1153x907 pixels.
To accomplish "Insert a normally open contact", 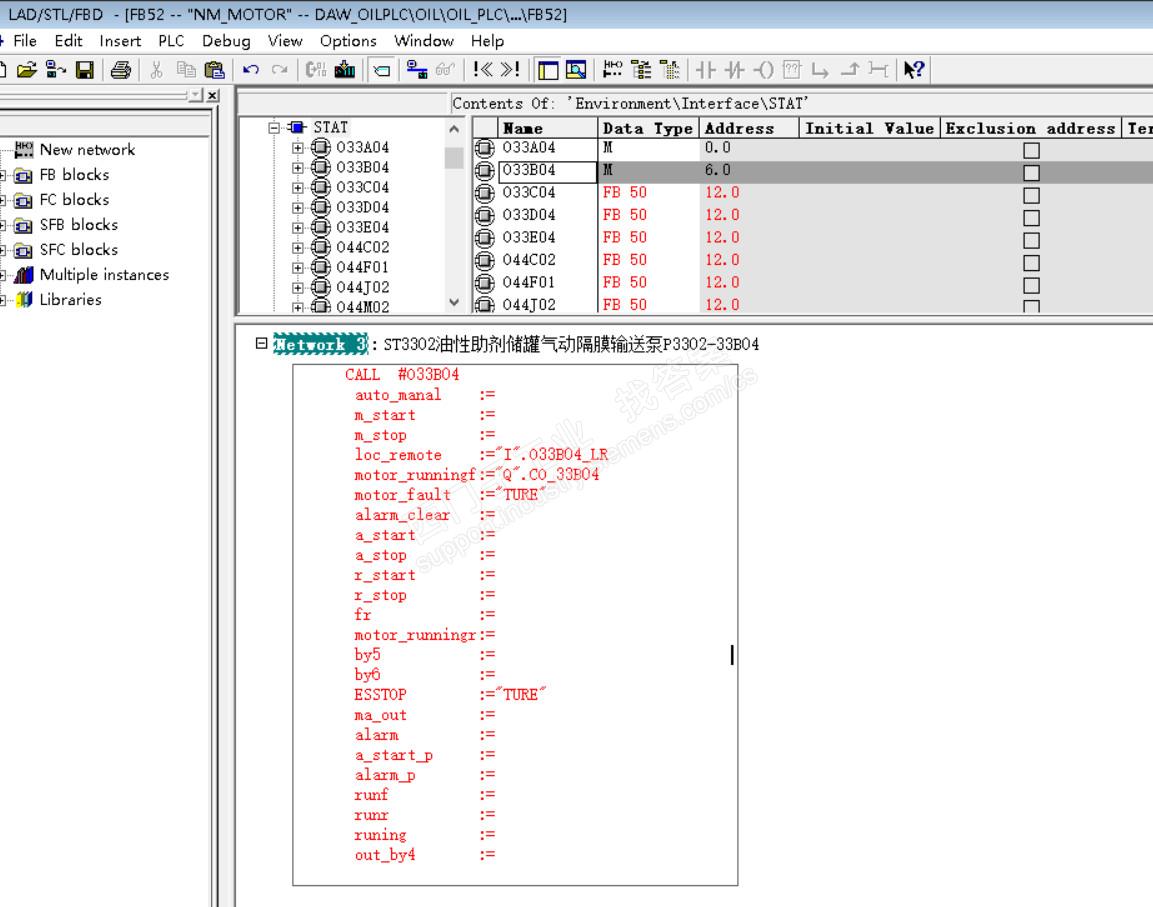I will (706, 70).
